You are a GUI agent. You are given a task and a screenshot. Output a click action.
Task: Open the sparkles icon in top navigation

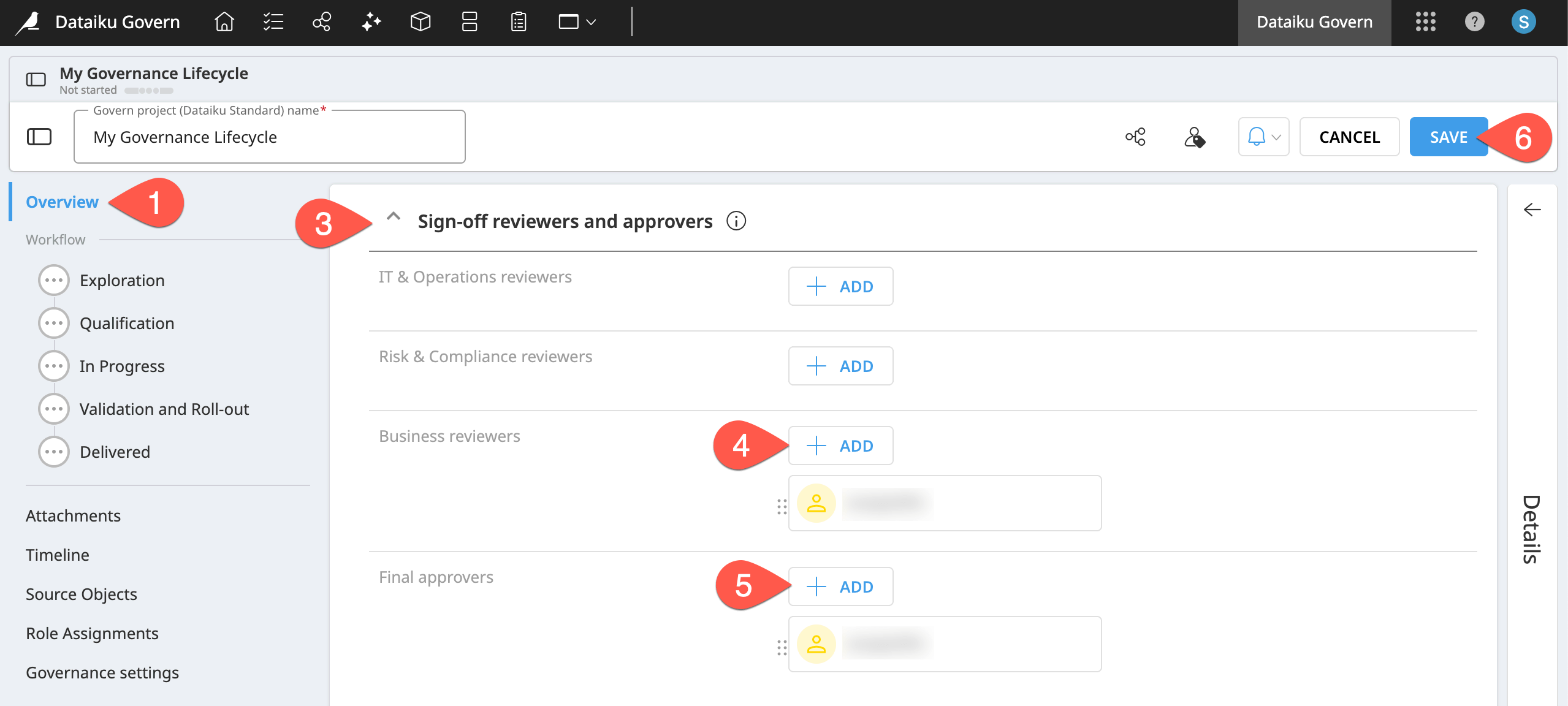(371, 22)
